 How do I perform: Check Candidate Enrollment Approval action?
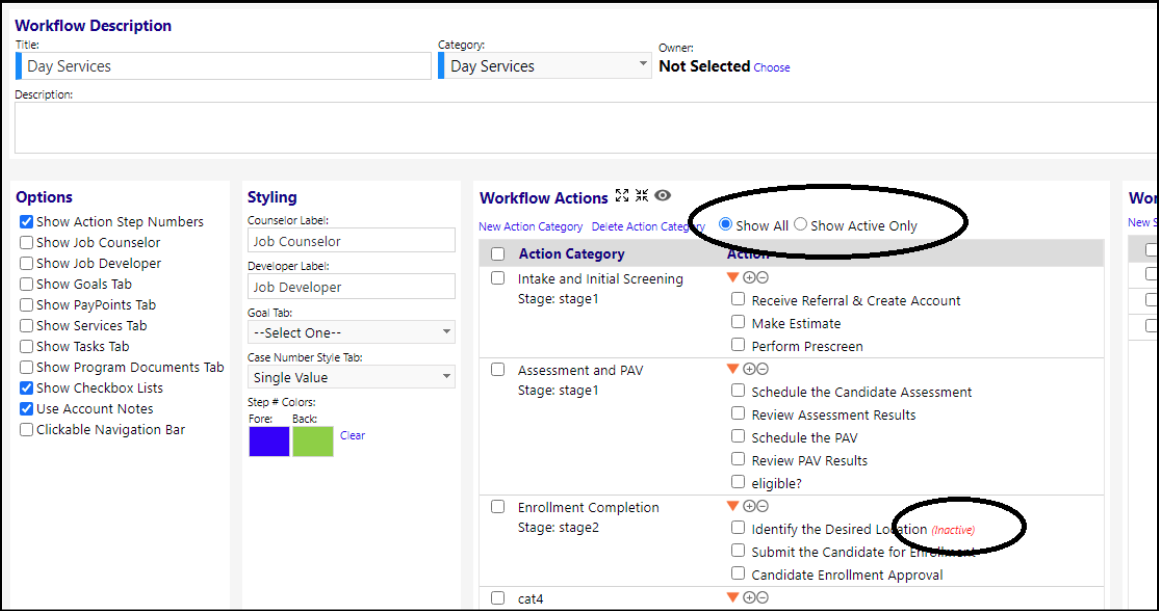point(738,573)
